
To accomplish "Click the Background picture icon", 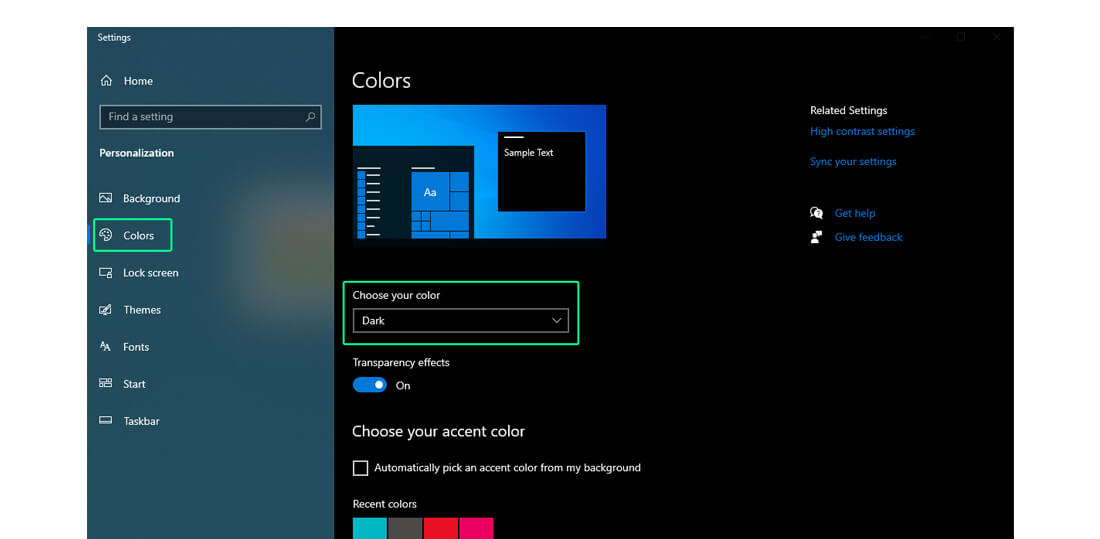I will click(x=105, y=198).
